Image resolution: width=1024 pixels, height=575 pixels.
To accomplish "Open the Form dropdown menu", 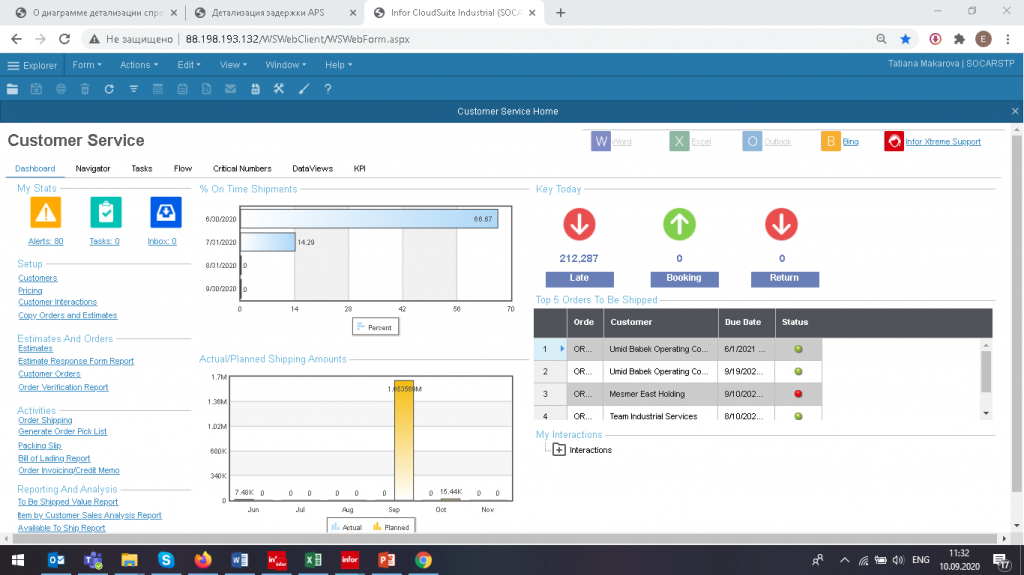I will [x=87, y=65].
